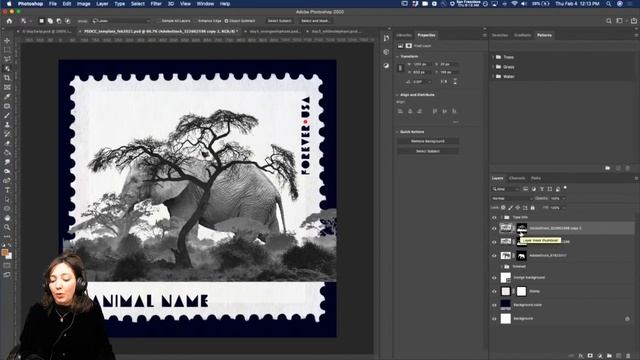Select the Horizontal Type tool
Image resolution: width=640 pixels, height=360 pixels.
point(7,190)
